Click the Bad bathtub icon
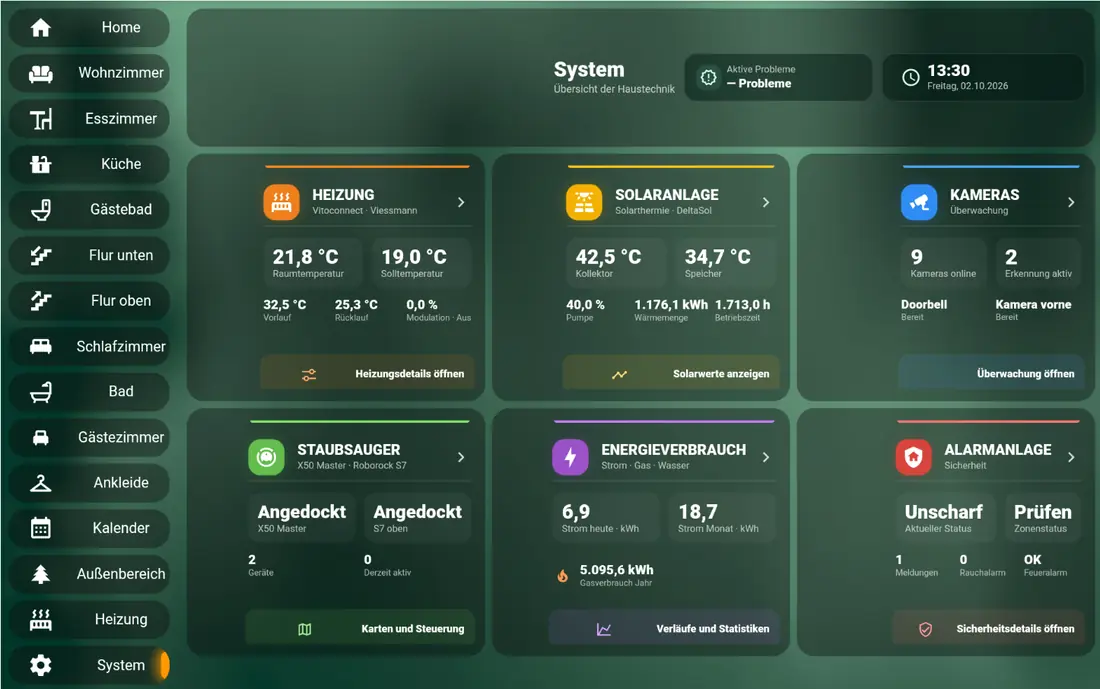Viewport: 1100px width, 689px height. click(x=41, y=392)
